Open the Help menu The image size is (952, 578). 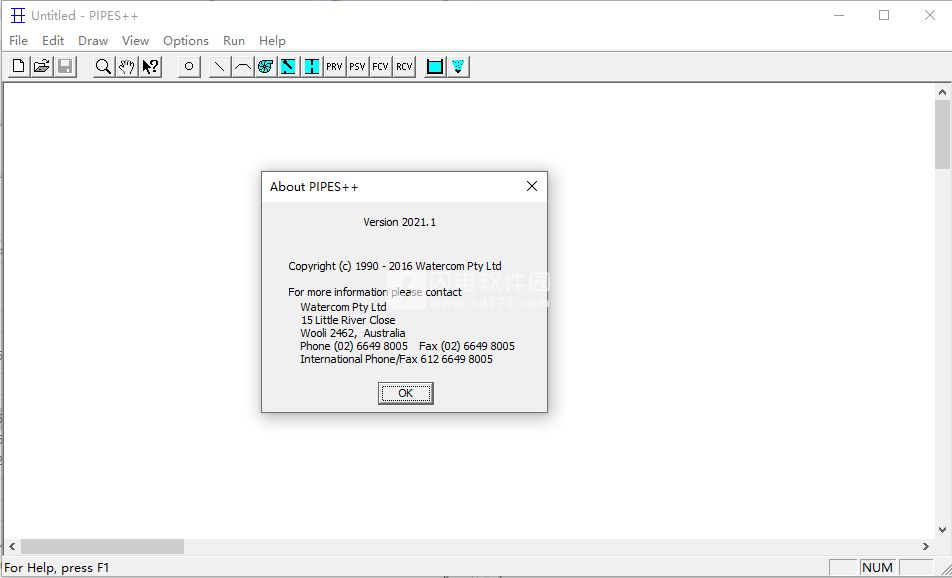[272, 41]
